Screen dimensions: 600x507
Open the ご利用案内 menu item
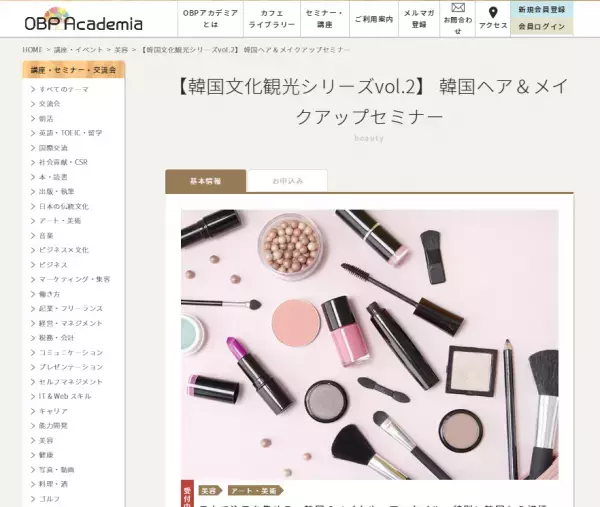click(x=374, y=19)
